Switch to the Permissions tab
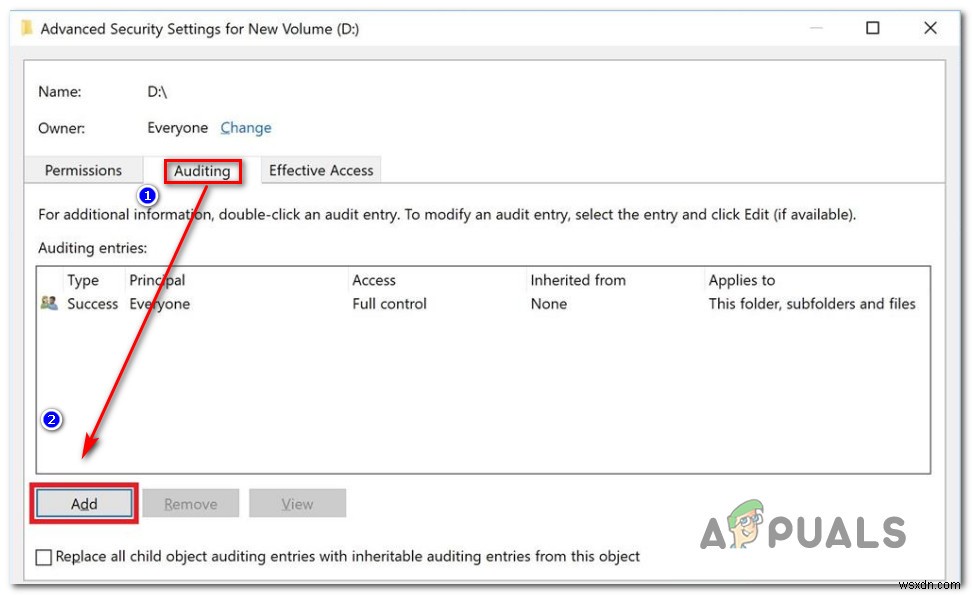972x595 pixels. pyautogui.click(x=83, y=169)
